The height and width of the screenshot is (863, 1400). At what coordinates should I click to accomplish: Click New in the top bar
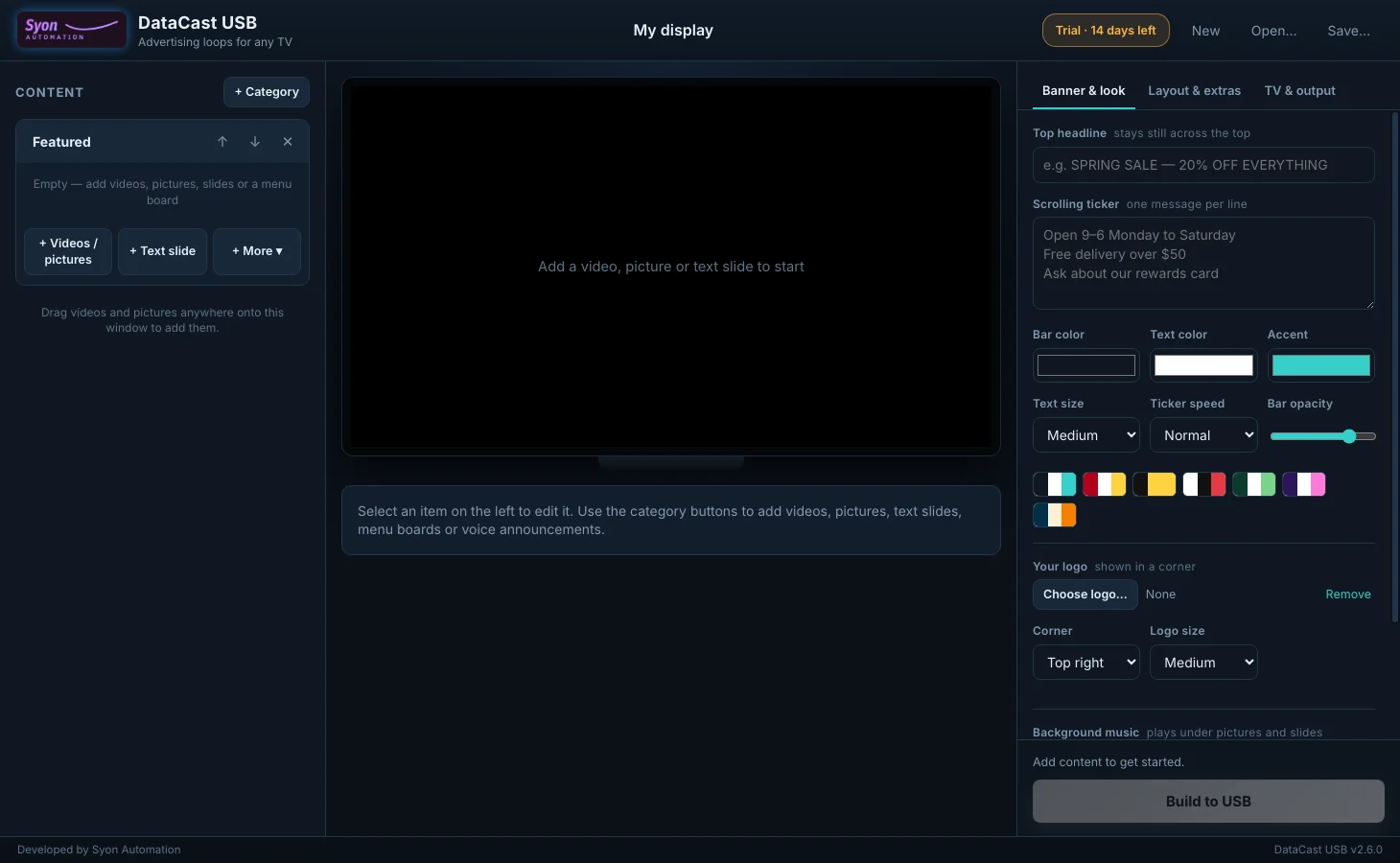(1206, 31)
